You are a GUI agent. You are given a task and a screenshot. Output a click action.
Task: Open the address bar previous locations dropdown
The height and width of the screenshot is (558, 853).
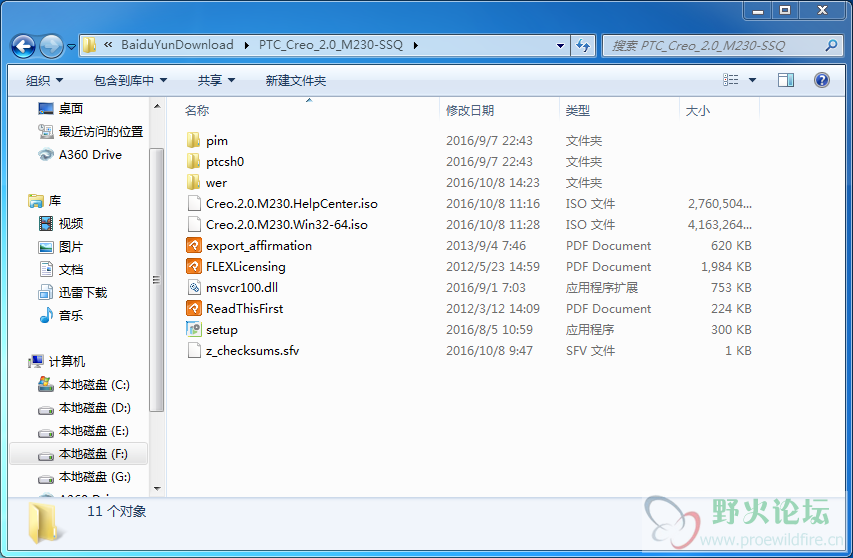pyautogui.click(x=560, y=46)
